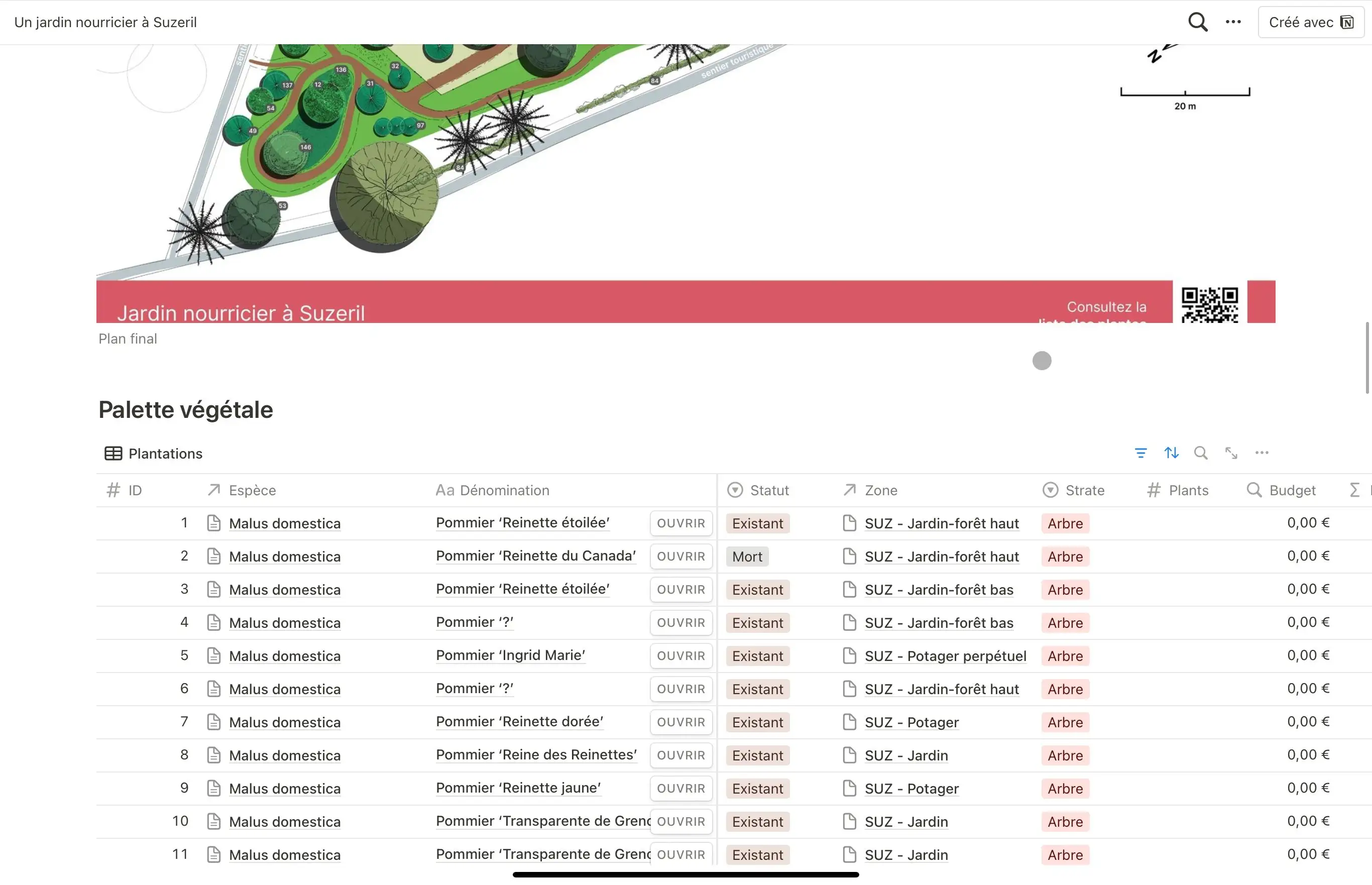Open SUZ - Jardin-forêt bas in row 4
The image size is (1372, 885).
[939, 623]
